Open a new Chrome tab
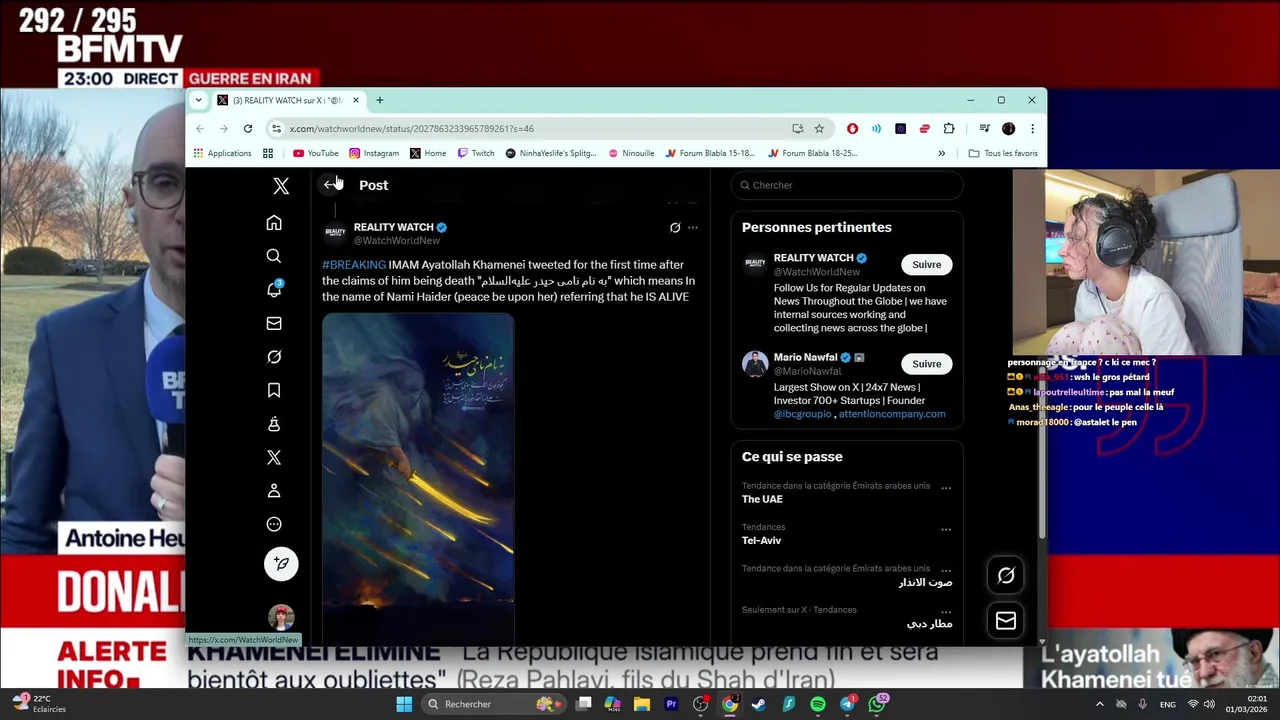1280x720 pixels. (380, 100)
